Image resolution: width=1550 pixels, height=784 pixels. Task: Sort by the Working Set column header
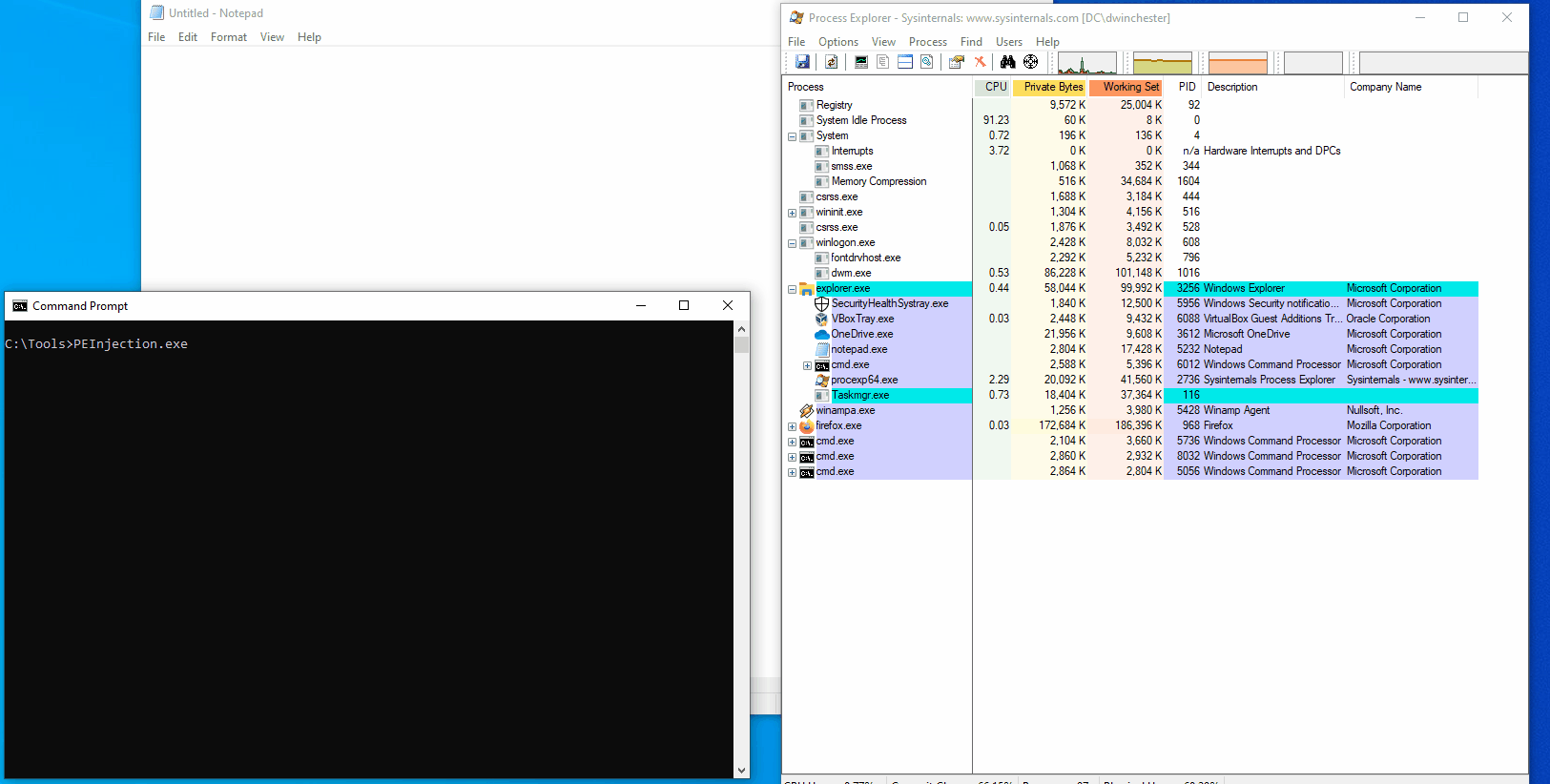coord(1126,87)
